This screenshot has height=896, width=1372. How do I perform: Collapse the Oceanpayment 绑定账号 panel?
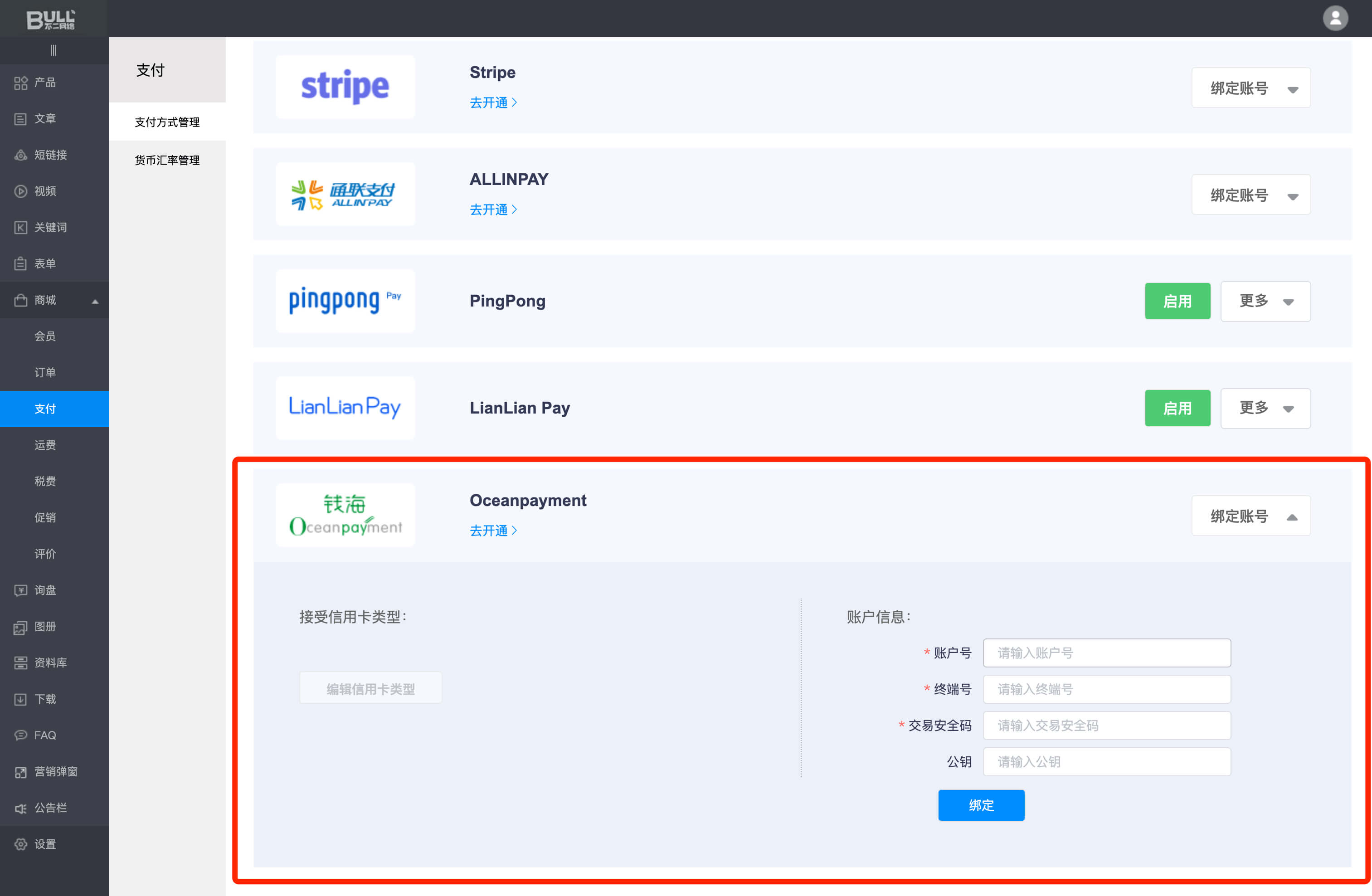pos(1250,516)
